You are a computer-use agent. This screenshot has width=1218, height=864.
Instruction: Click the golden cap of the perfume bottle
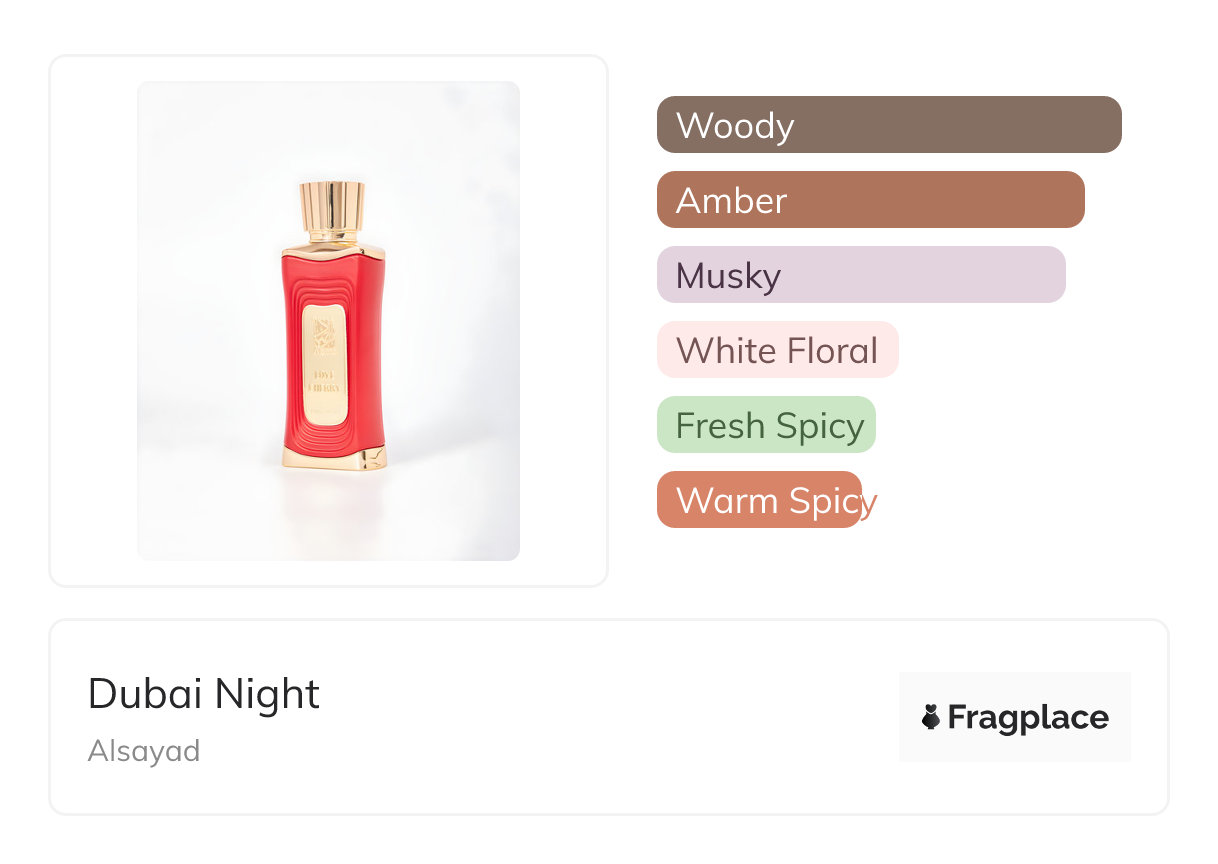pyautogui.click(x=331, y=206)
